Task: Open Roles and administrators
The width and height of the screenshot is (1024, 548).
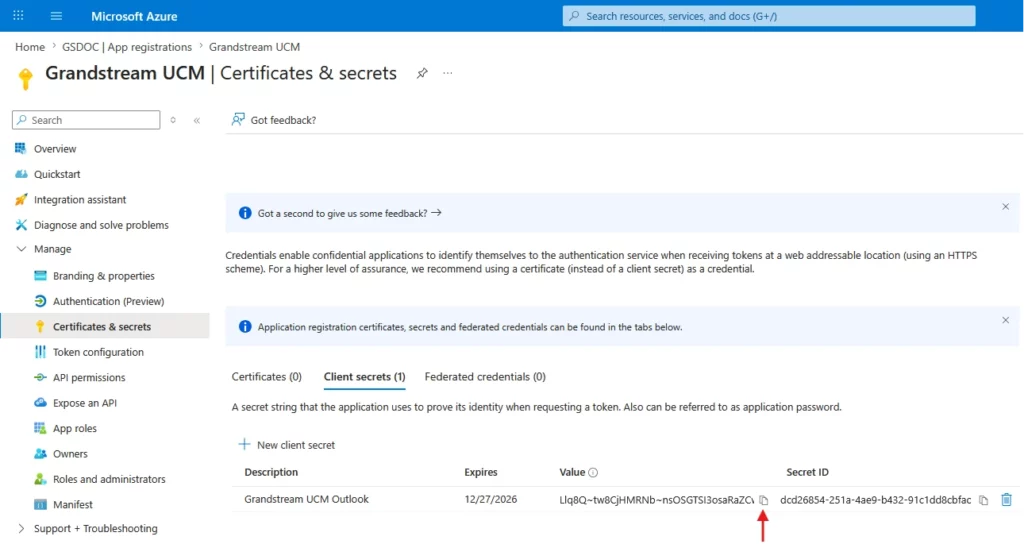Action: pyautogui.click(x=109, y=479)
